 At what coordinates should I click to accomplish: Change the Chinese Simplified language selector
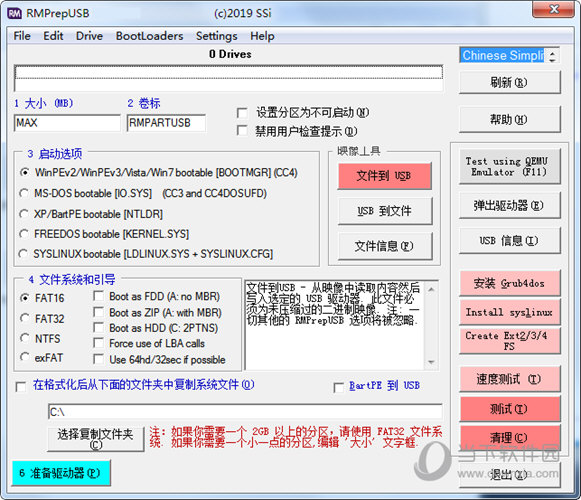509,55
